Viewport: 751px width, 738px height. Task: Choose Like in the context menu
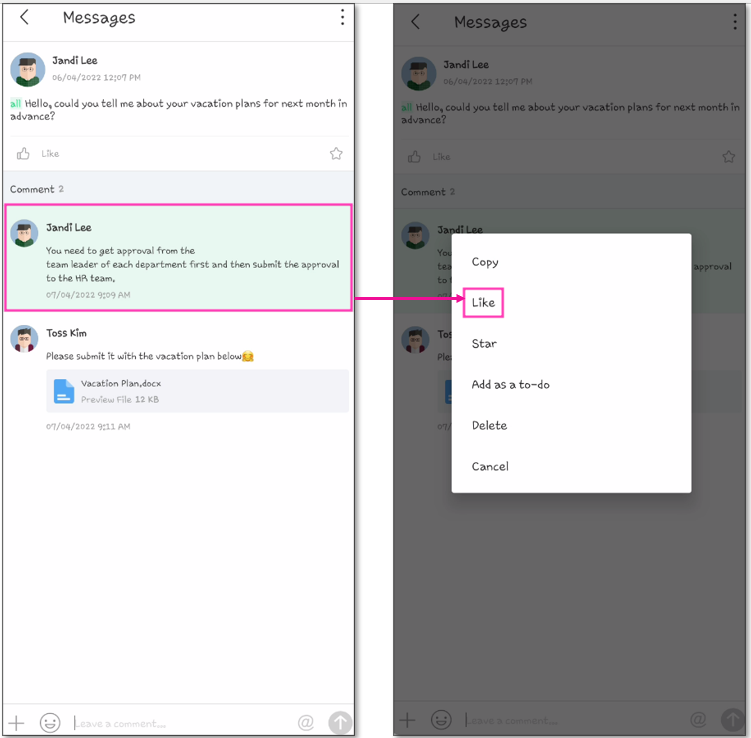[483, 303]
